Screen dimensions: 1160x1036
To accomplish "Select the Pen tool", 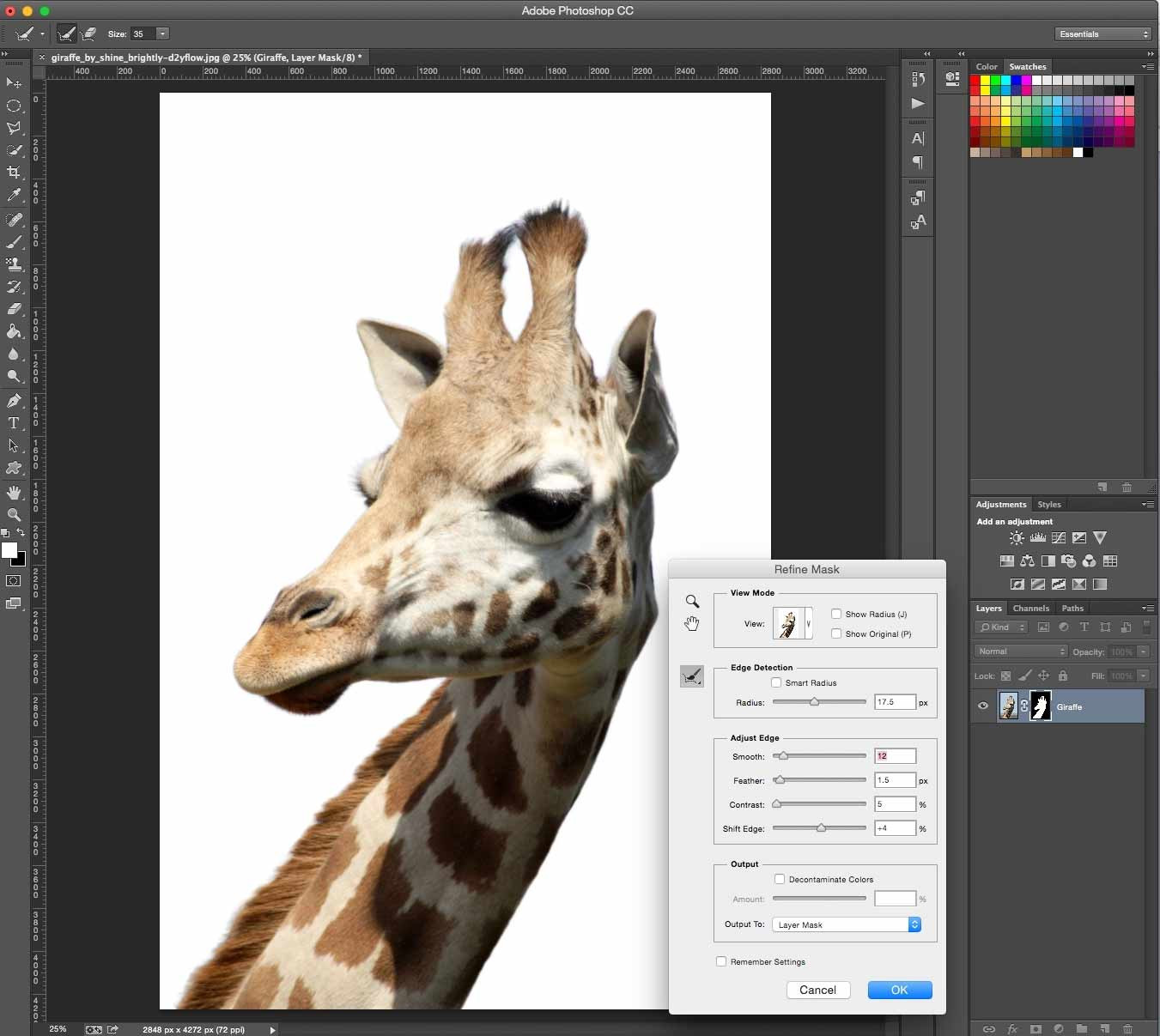I will (14, 401).
